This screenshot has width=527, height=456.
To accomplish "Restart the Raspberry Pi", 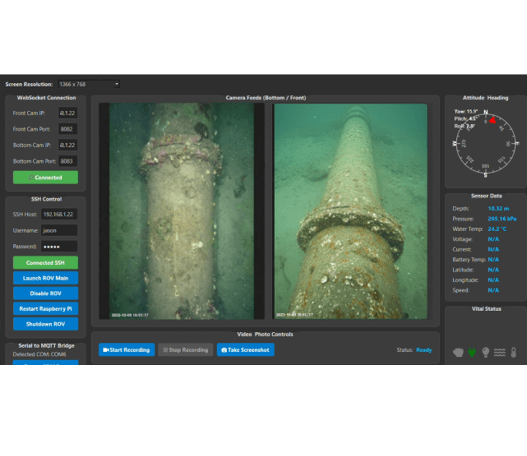I will coord(45,309).
